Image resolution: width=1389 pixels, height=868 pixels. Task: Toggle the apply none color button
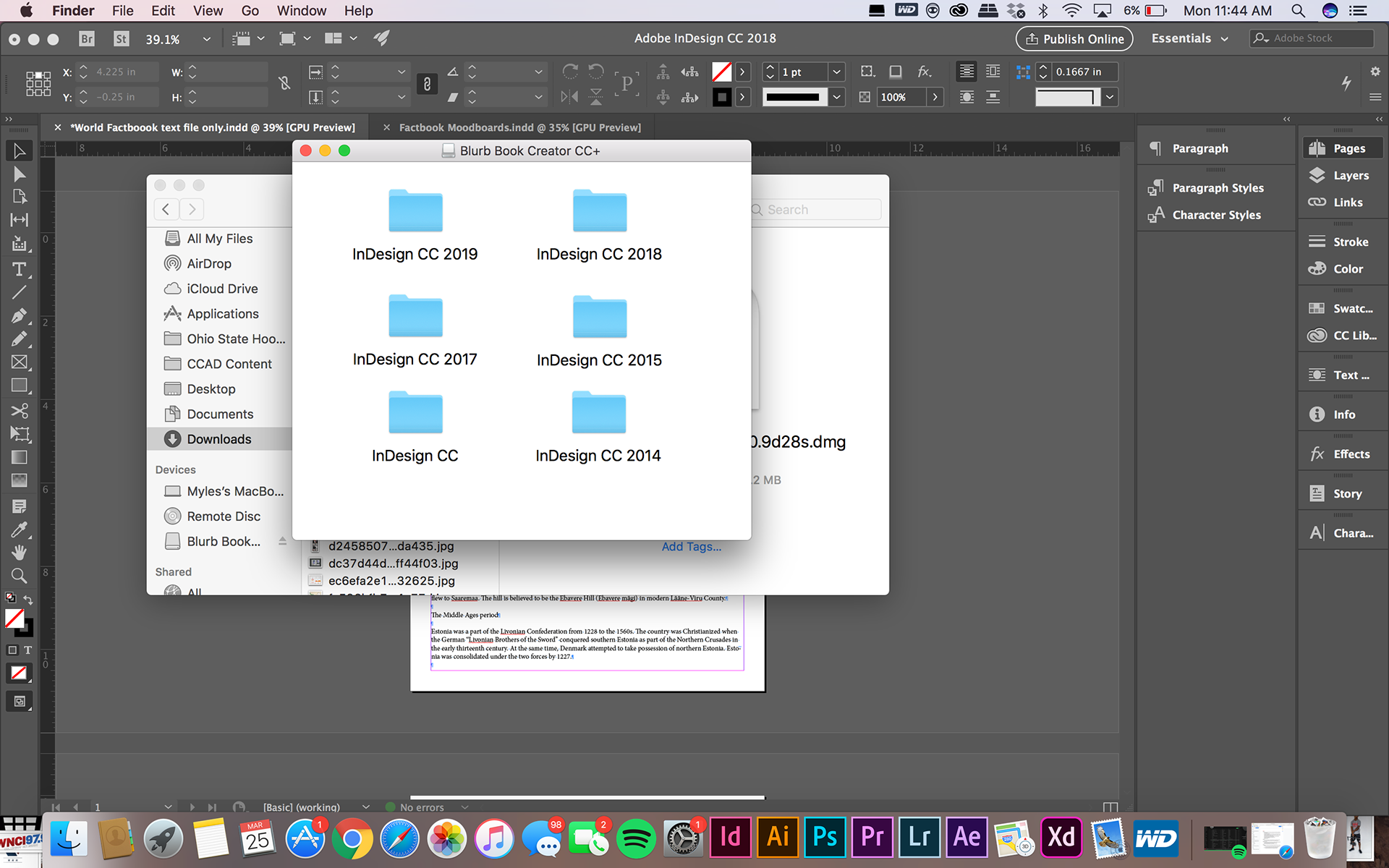[x=19, y=673]
